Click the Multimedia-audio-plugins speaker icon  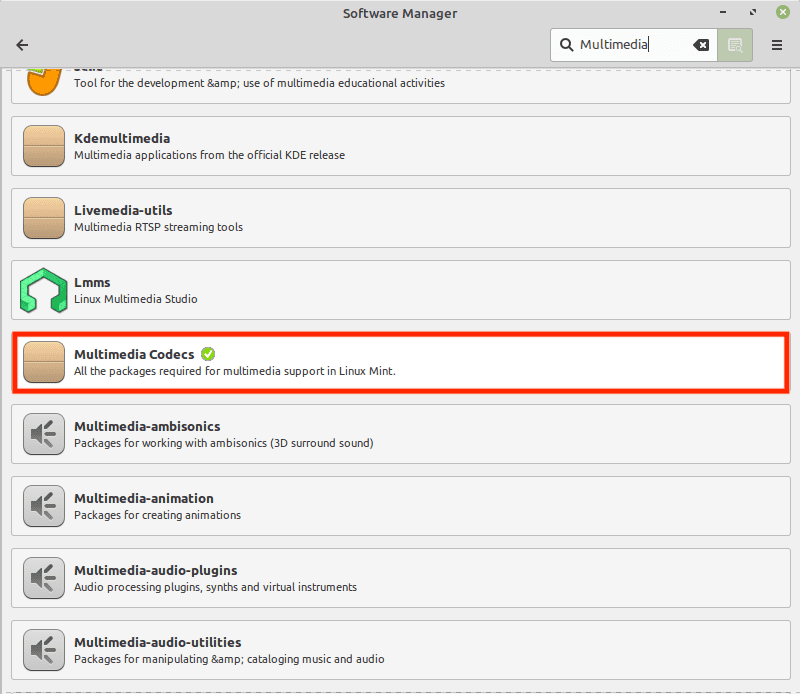pos(44,578)
